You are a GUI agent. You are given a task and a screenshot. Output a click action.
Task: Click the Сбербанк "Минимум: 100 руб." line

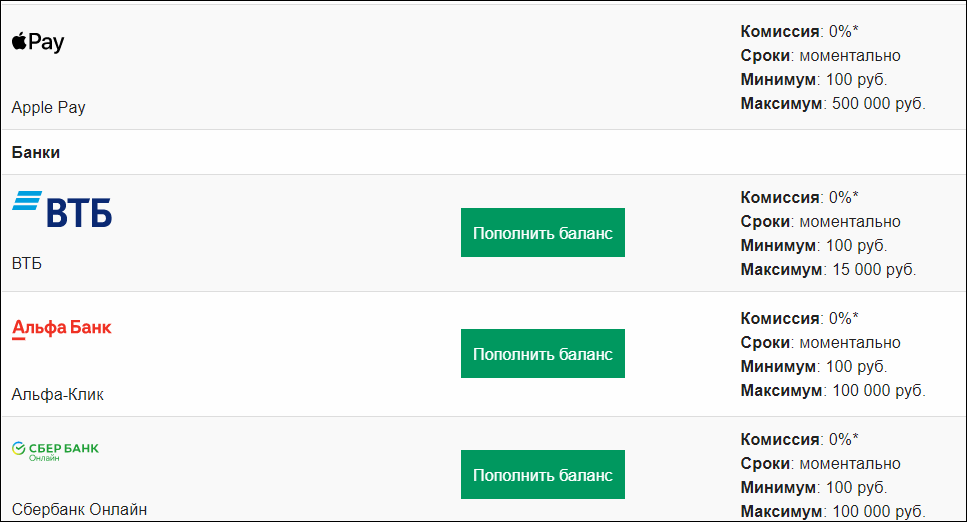(813, 487)
